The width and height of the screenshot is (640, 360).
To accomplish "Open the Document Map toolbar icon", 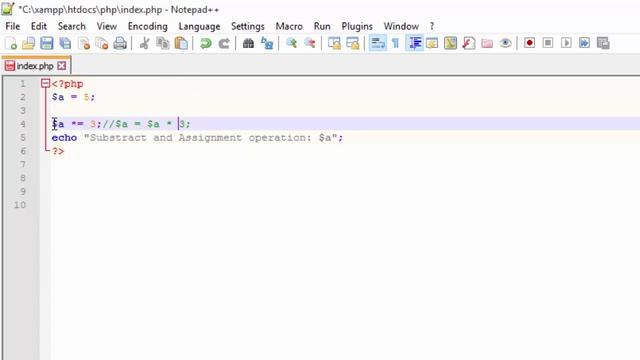I will point(450,43).
